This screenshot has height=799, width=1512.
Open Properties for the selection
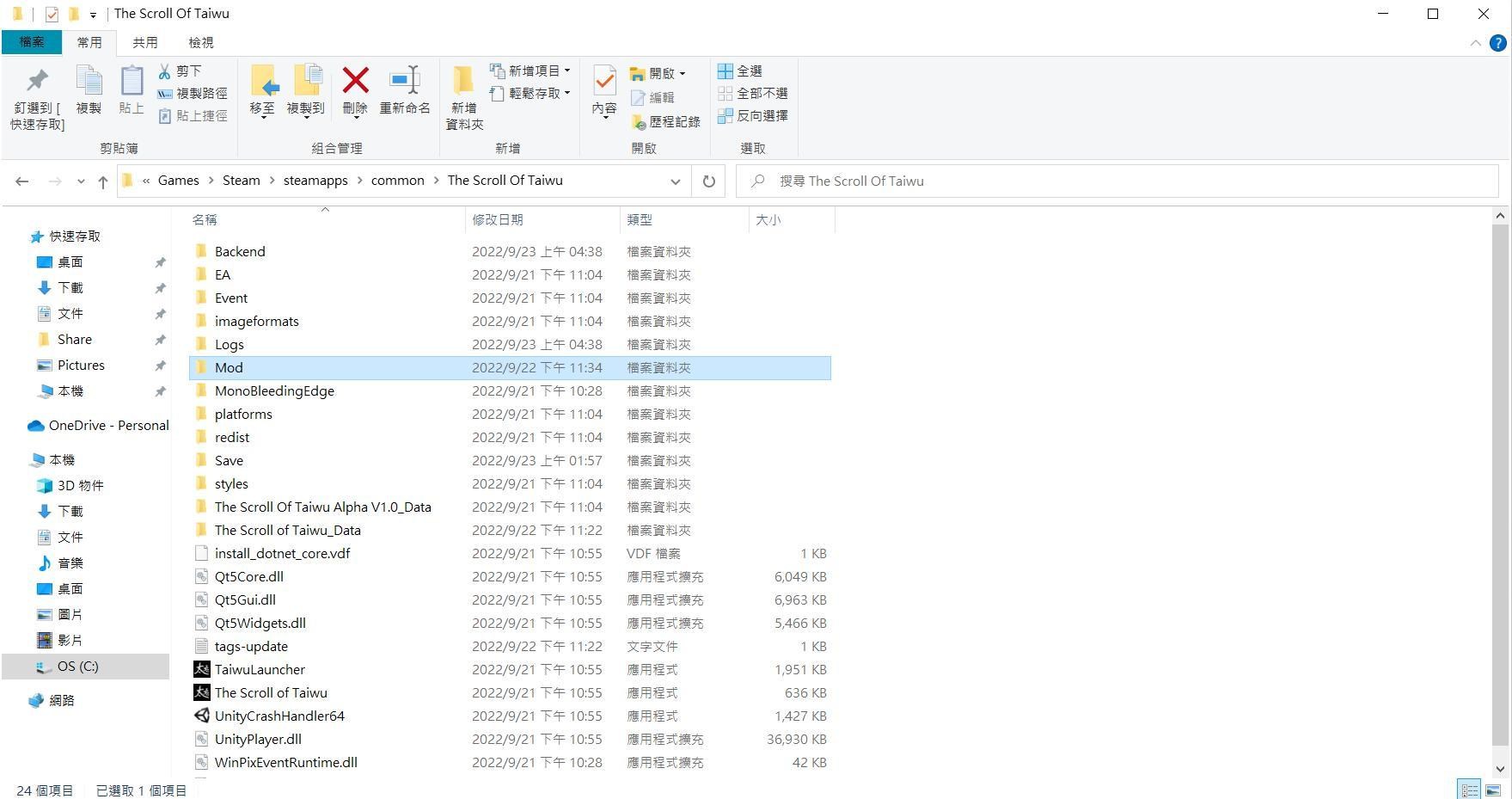point(604,90)
